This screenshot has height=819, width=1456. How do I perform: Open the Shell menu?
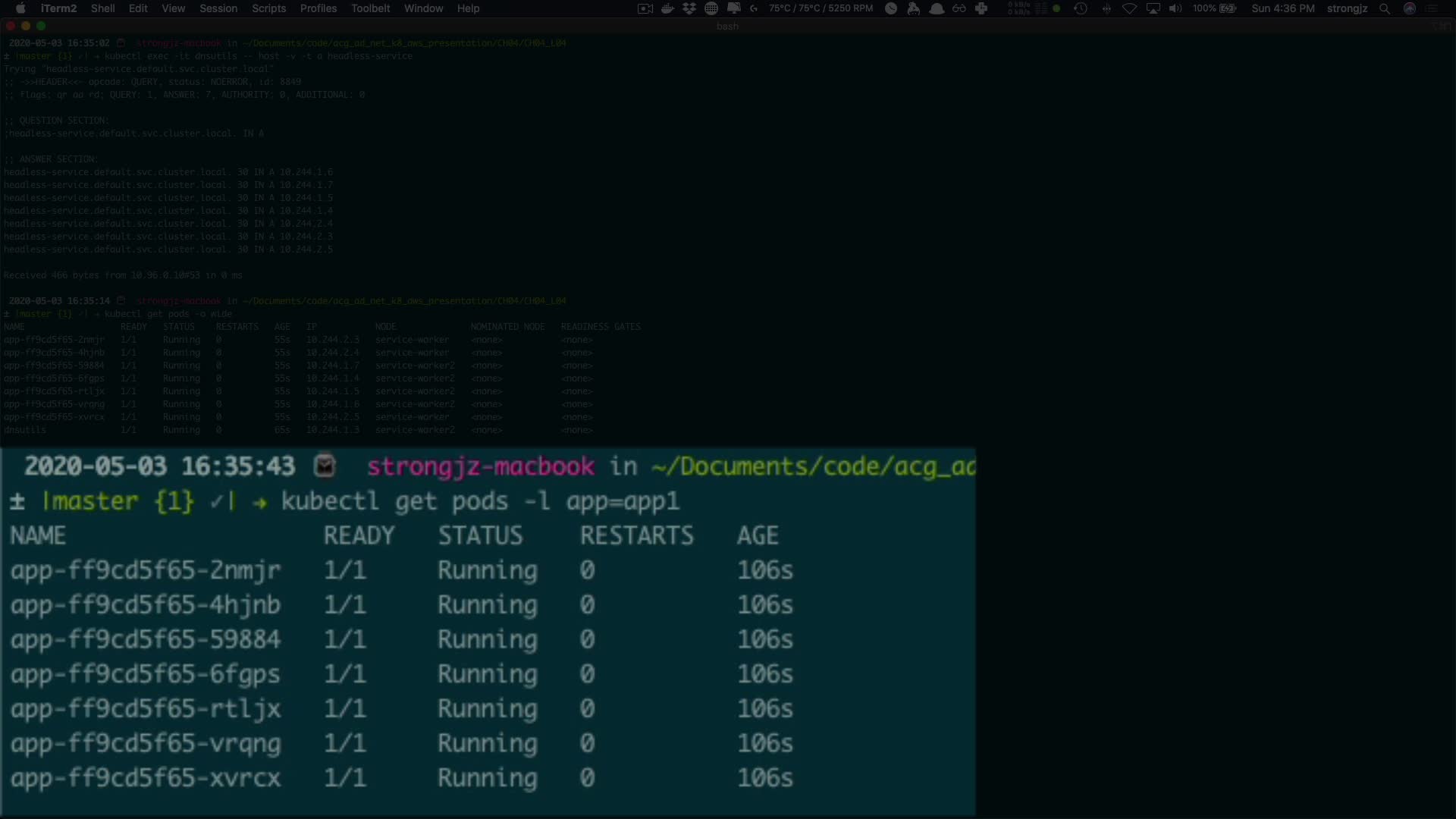(x=102, y=8)
